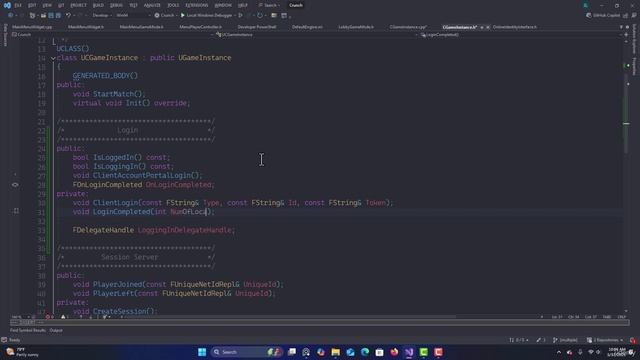
Task: Click on ClientAccountPortalLogin function name
Action: pyautogui.click(x=142, y=176)
